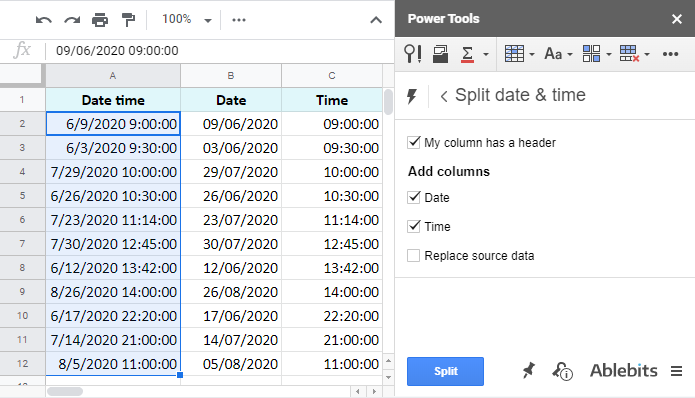The height and width of the screenshot is (398, 695).
Task: Collapse the toolbar with up chevron
Action: click(x=376, y=20)
